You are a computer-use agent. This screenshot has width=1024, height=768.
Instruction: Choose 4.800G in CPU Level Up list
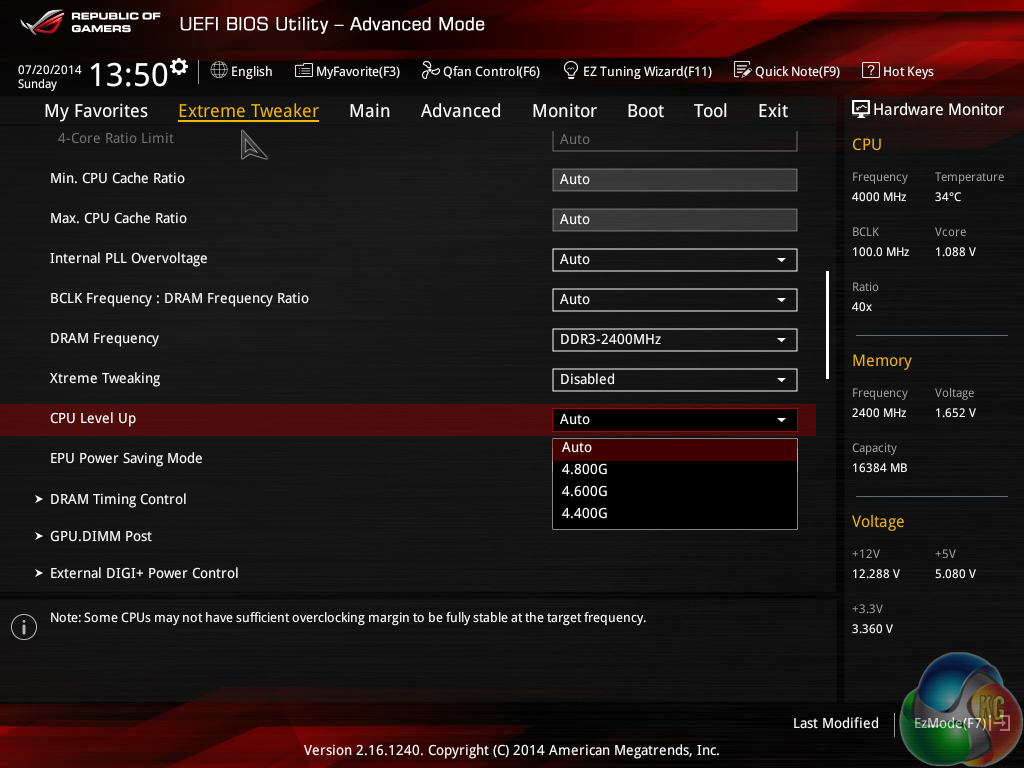(675, 470)
